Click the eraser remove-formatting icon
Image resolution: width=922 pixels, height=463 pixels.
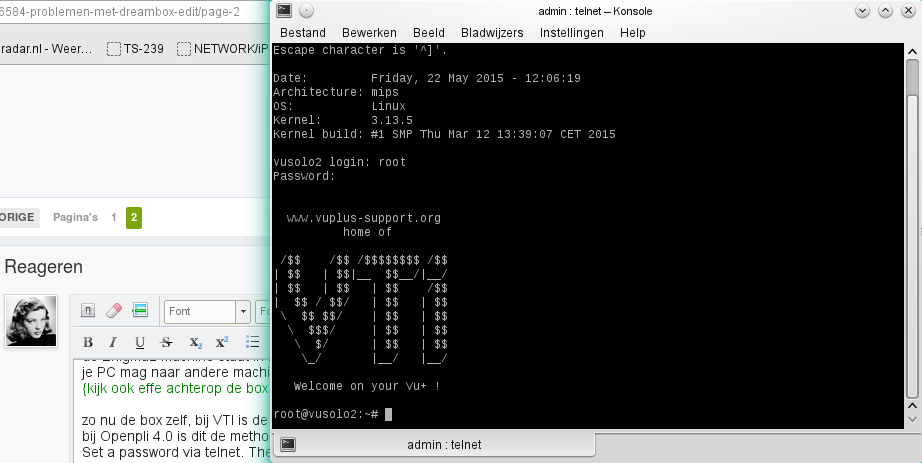[x=113, y=310]
